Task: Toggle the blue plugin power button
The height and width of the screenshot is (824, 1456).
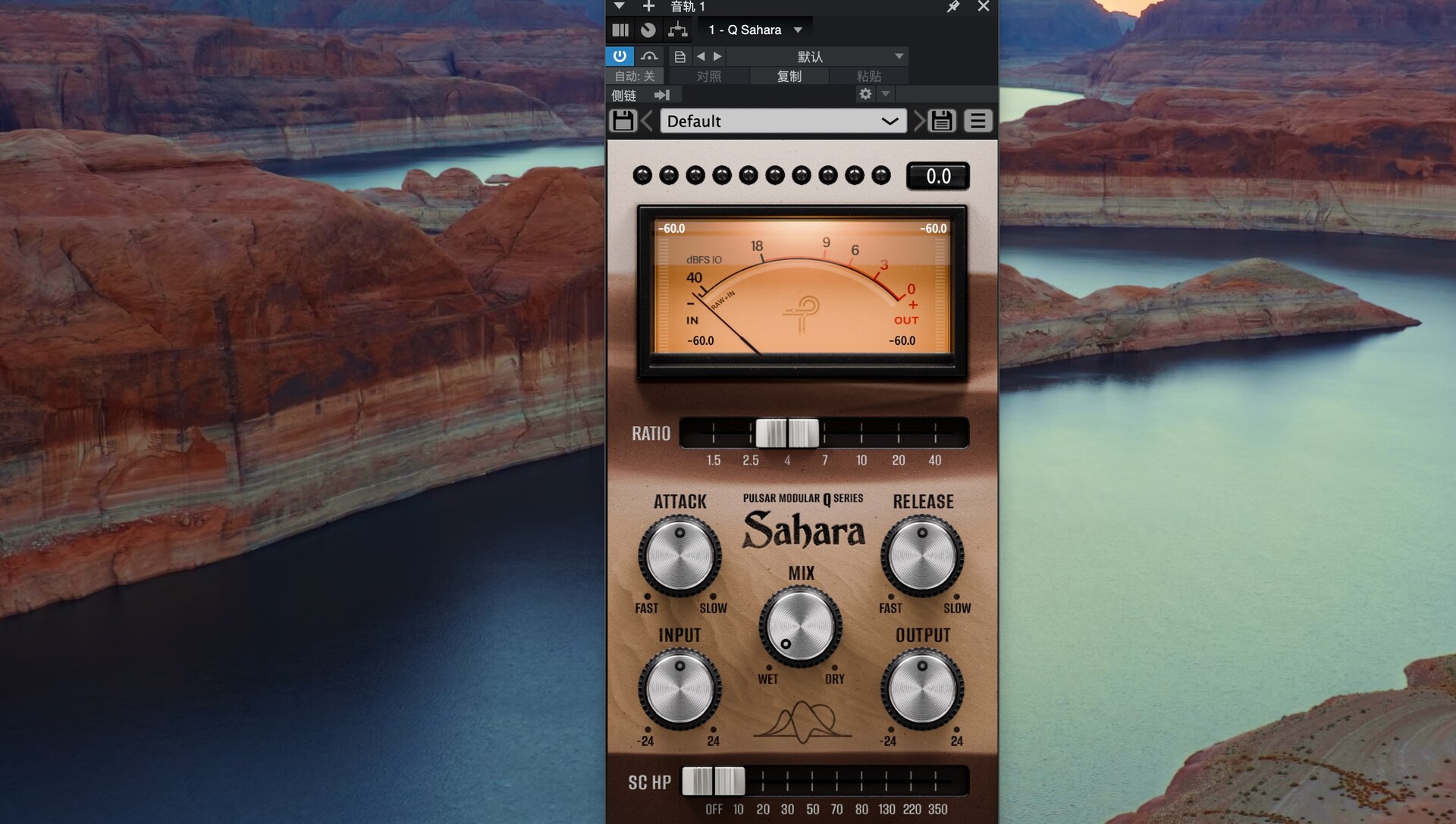Action: pyautogui.click(x=620, y=56)
